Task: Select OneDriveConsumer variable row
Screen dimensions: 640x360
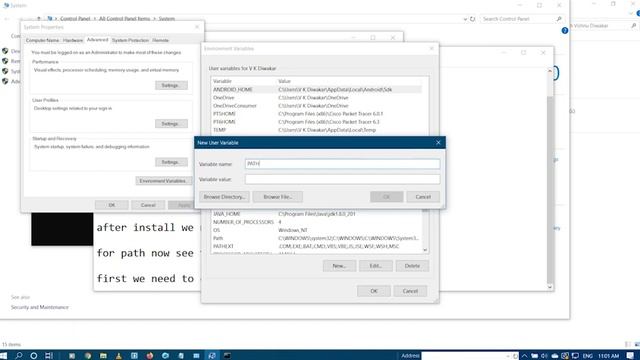Action: [x=317, y=106]
